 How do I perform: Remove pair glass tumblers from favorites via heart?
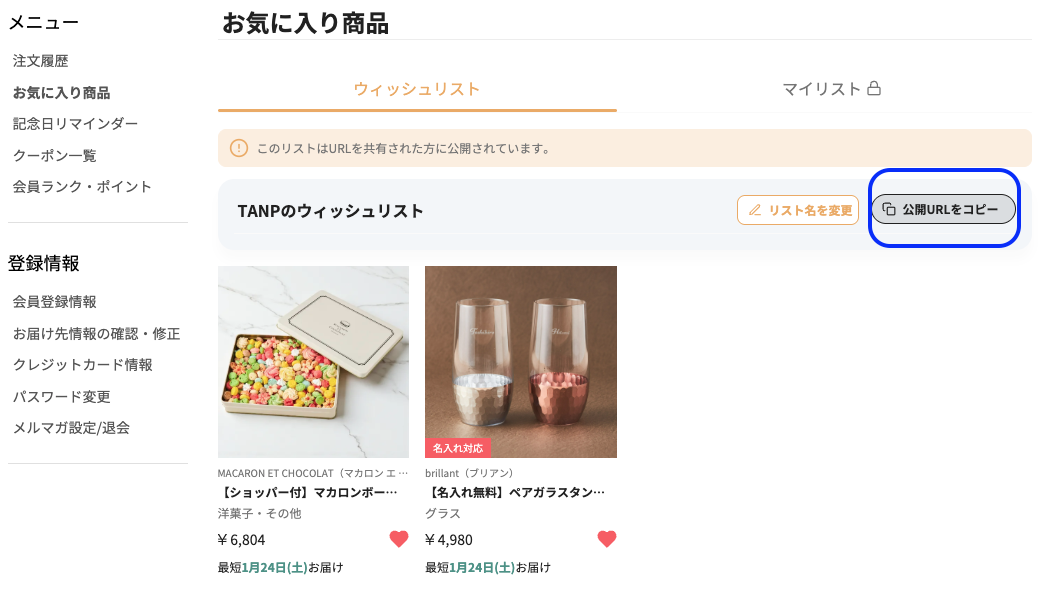[x=607, y=539]
